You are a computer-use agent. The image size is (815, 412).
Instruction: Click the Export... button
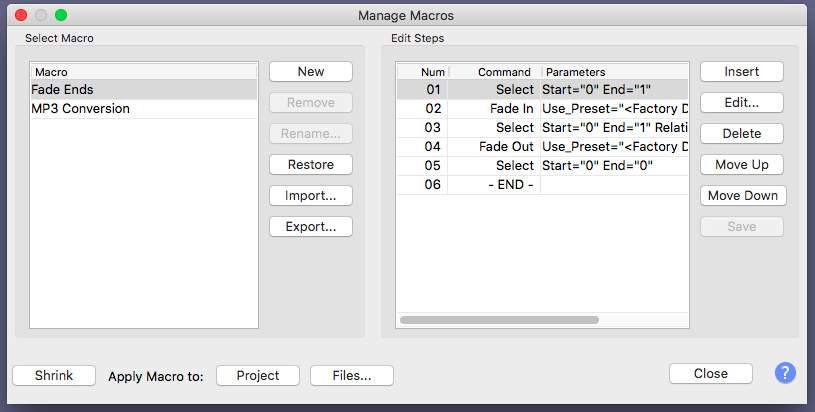(311, 226)
